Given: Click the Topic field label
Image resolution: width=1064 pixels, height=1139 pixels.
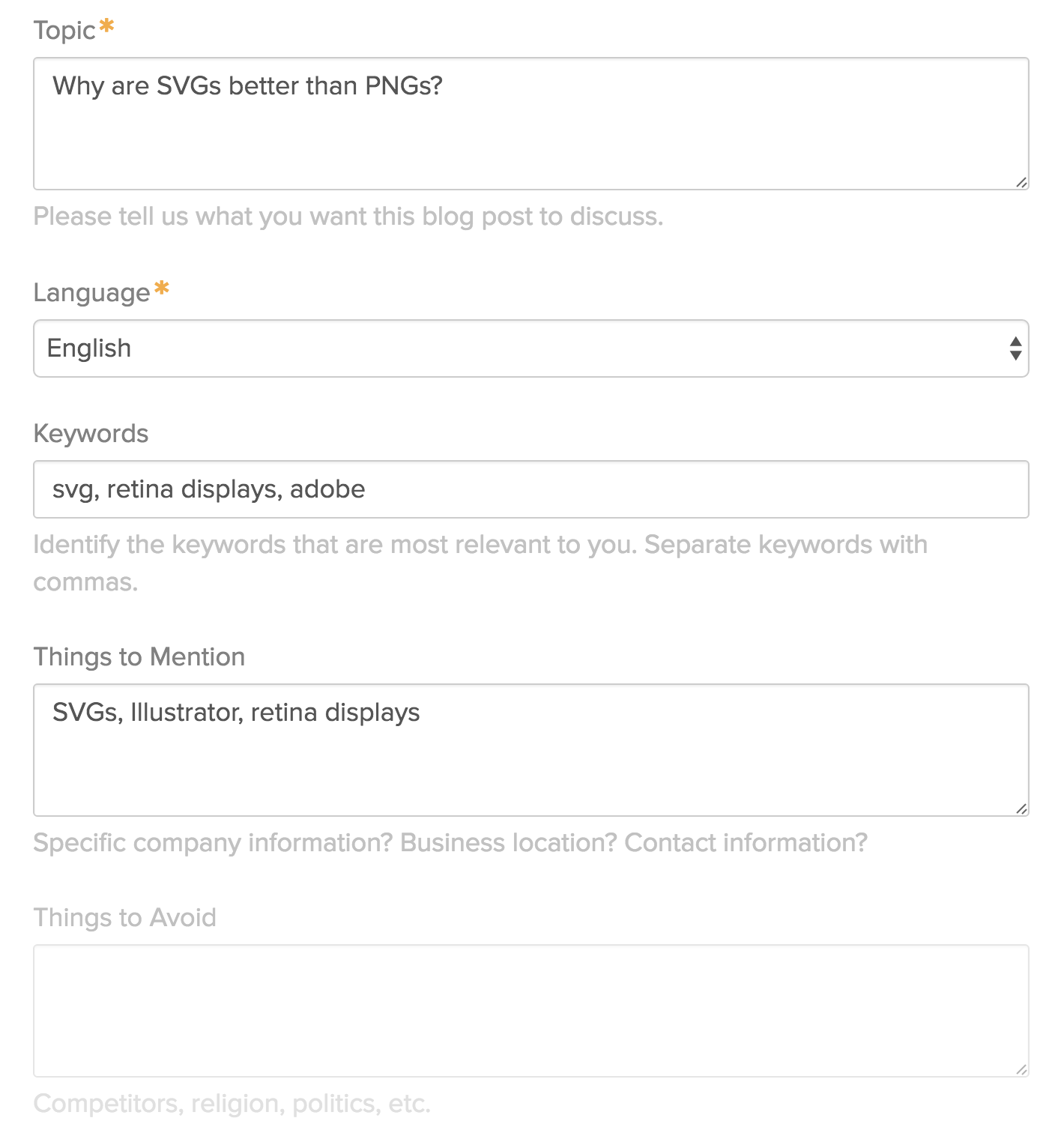Looking at the screenshot, I should point(64,31).
